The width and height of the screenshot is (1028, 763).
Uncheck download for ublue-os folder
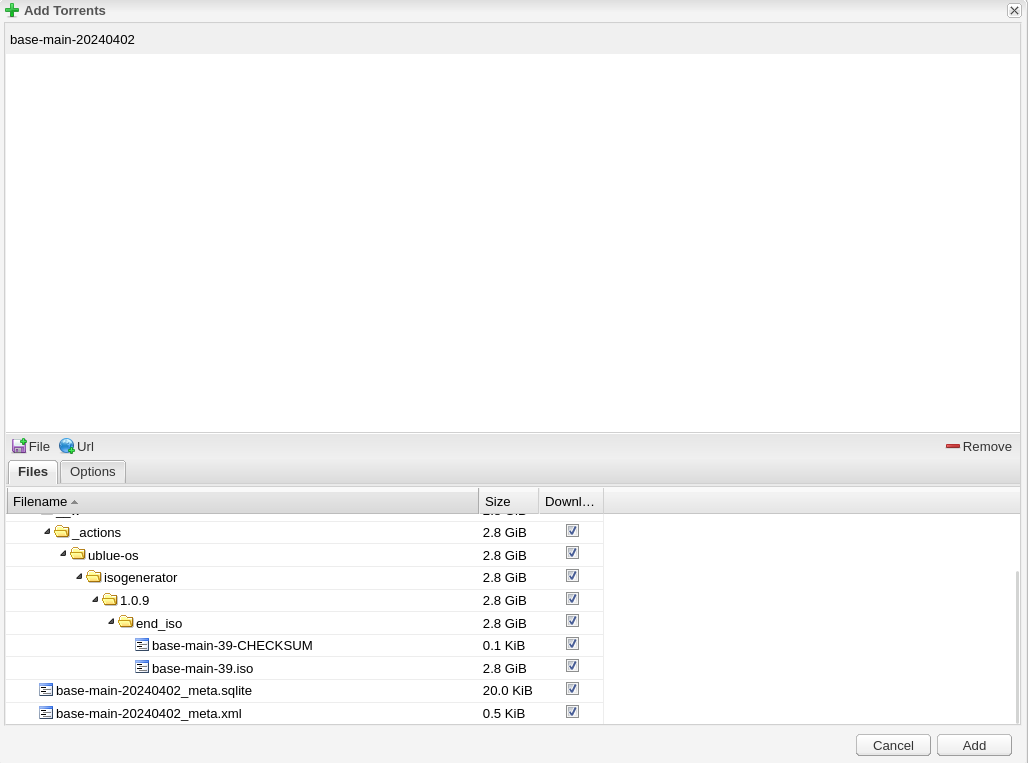tap(572, 553)
